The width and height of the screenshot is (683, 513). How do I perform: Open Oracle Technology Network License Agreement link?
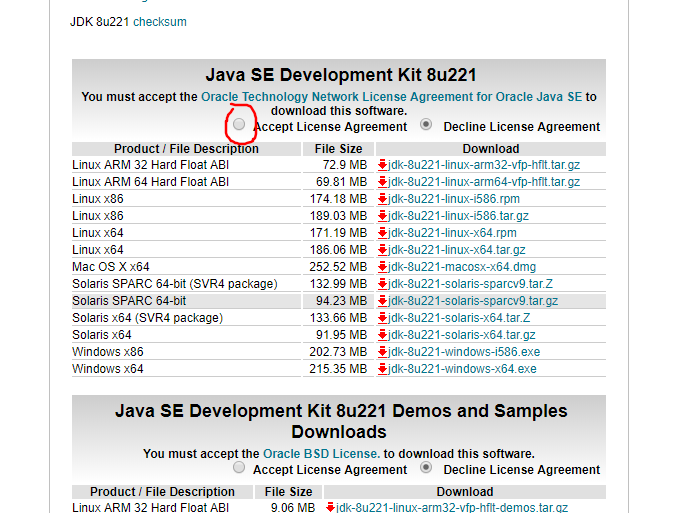tap(391, 97)
